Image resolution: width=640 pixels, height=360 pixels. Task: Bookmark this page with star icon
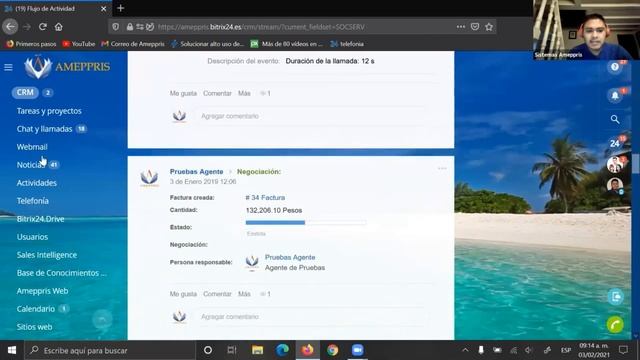point(489,27)
